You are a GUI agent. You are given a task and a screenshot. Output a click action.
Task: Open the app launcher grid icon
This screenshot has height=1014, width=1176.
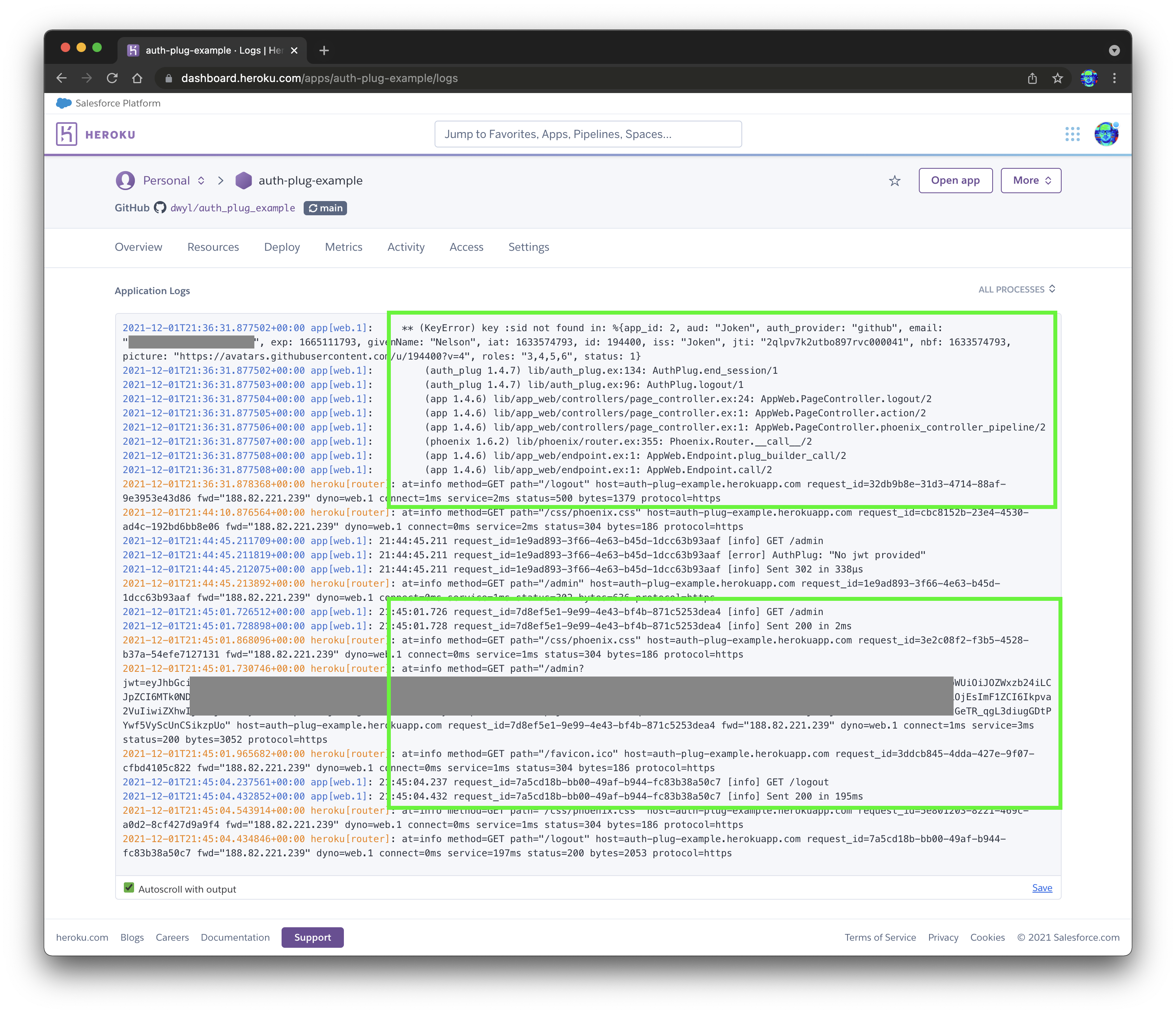tap(1073, 134)
